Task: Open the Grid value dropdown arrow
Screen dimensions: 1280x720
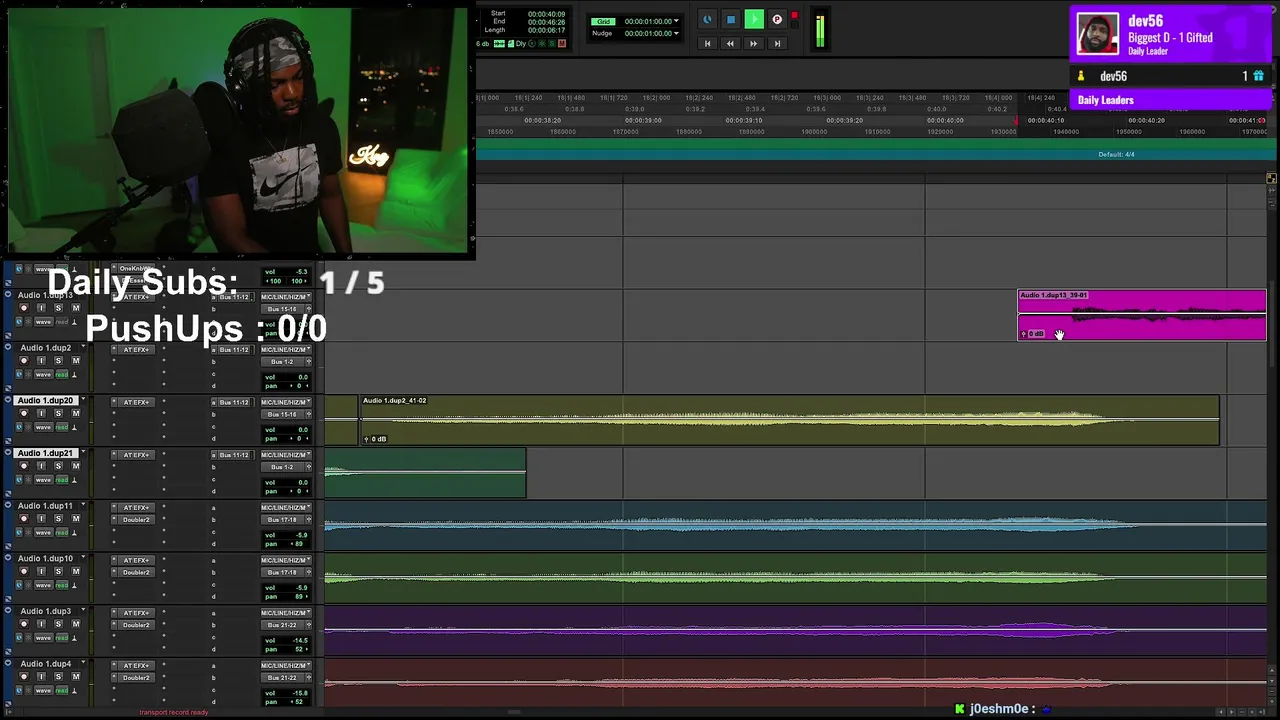Action: (676, 21)
